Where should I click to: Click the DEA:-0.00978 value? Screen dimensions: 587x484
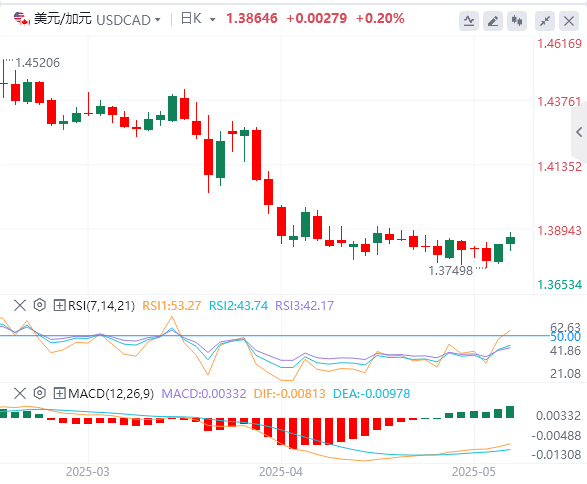(x=371, y=394)
